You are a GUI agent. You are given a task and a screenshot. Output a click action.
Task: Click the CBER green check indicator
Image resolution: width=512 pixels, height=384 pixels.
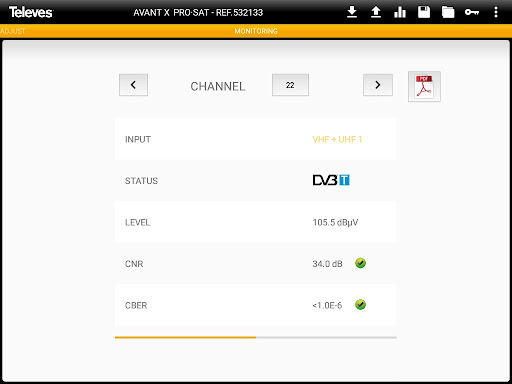coord(360,304)
